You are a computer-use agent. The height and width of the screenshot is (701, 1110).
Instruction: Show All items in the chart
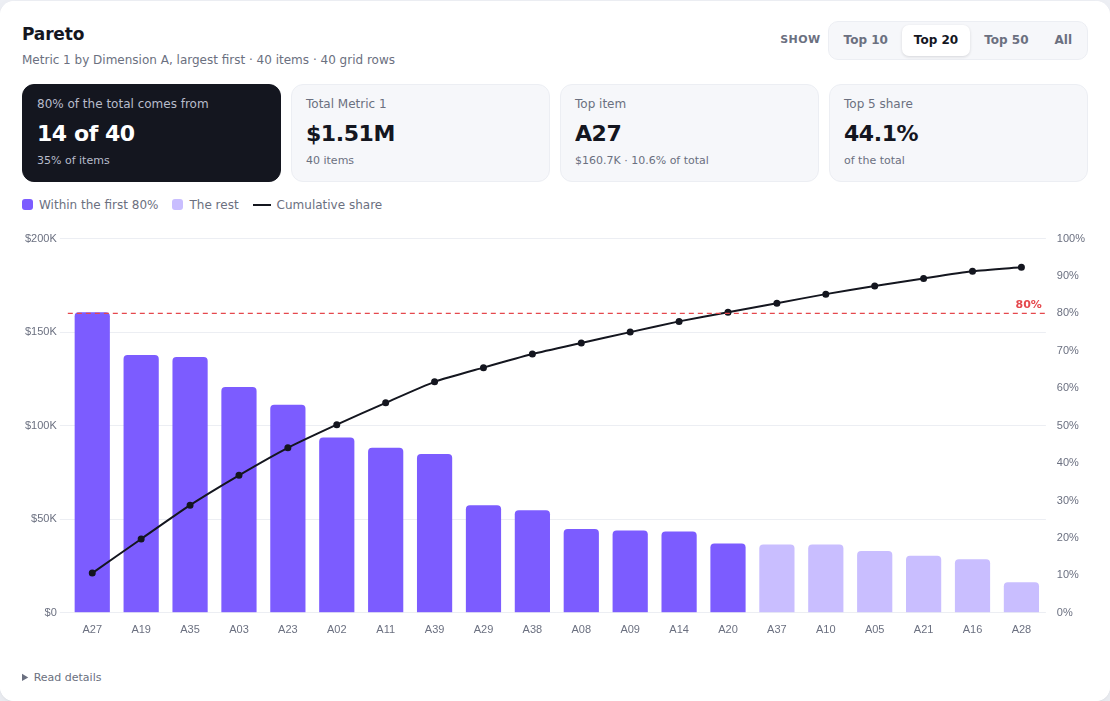click(1063, 40)
